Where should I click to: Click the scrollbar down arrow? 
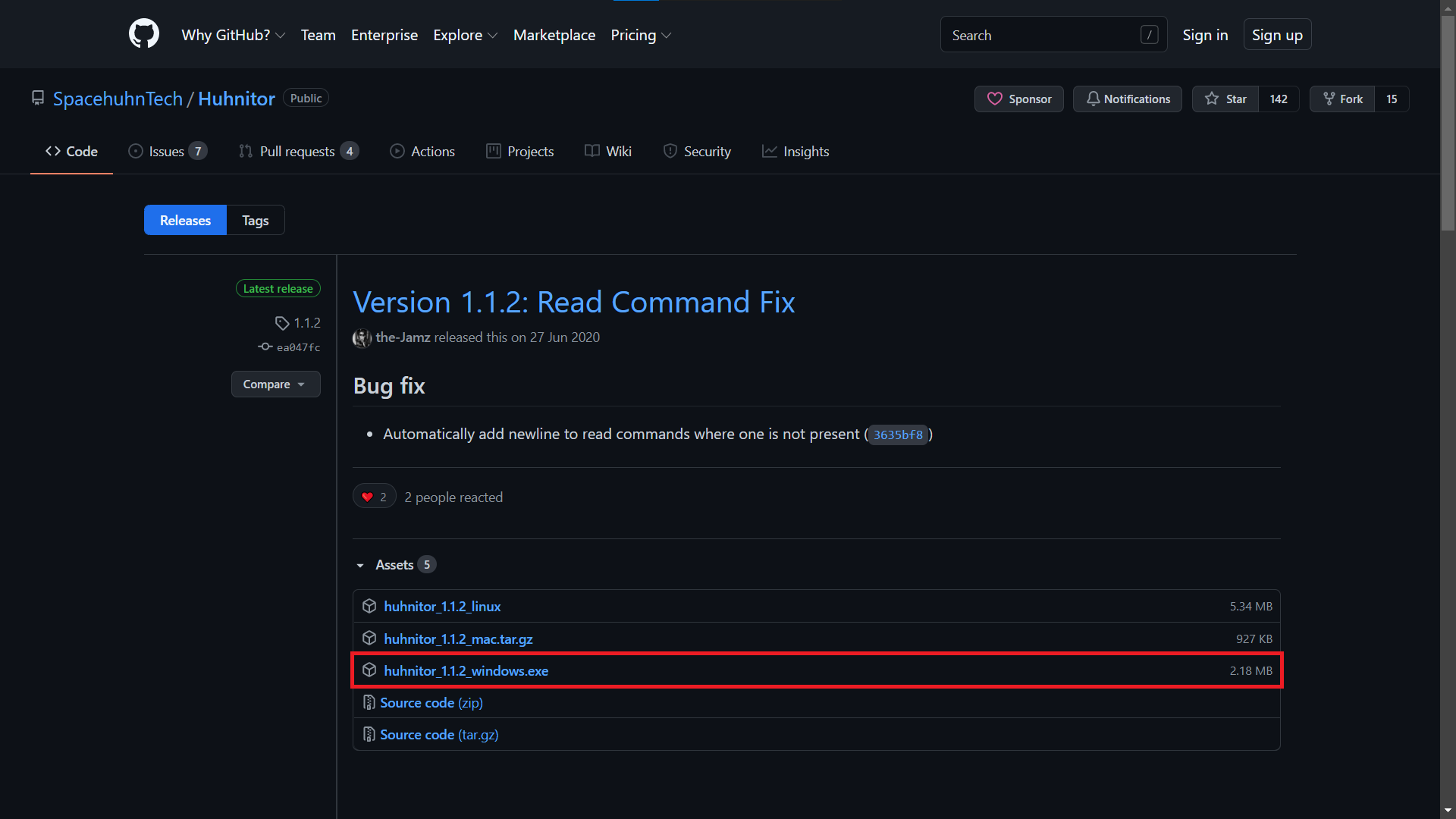point(1448,811)
